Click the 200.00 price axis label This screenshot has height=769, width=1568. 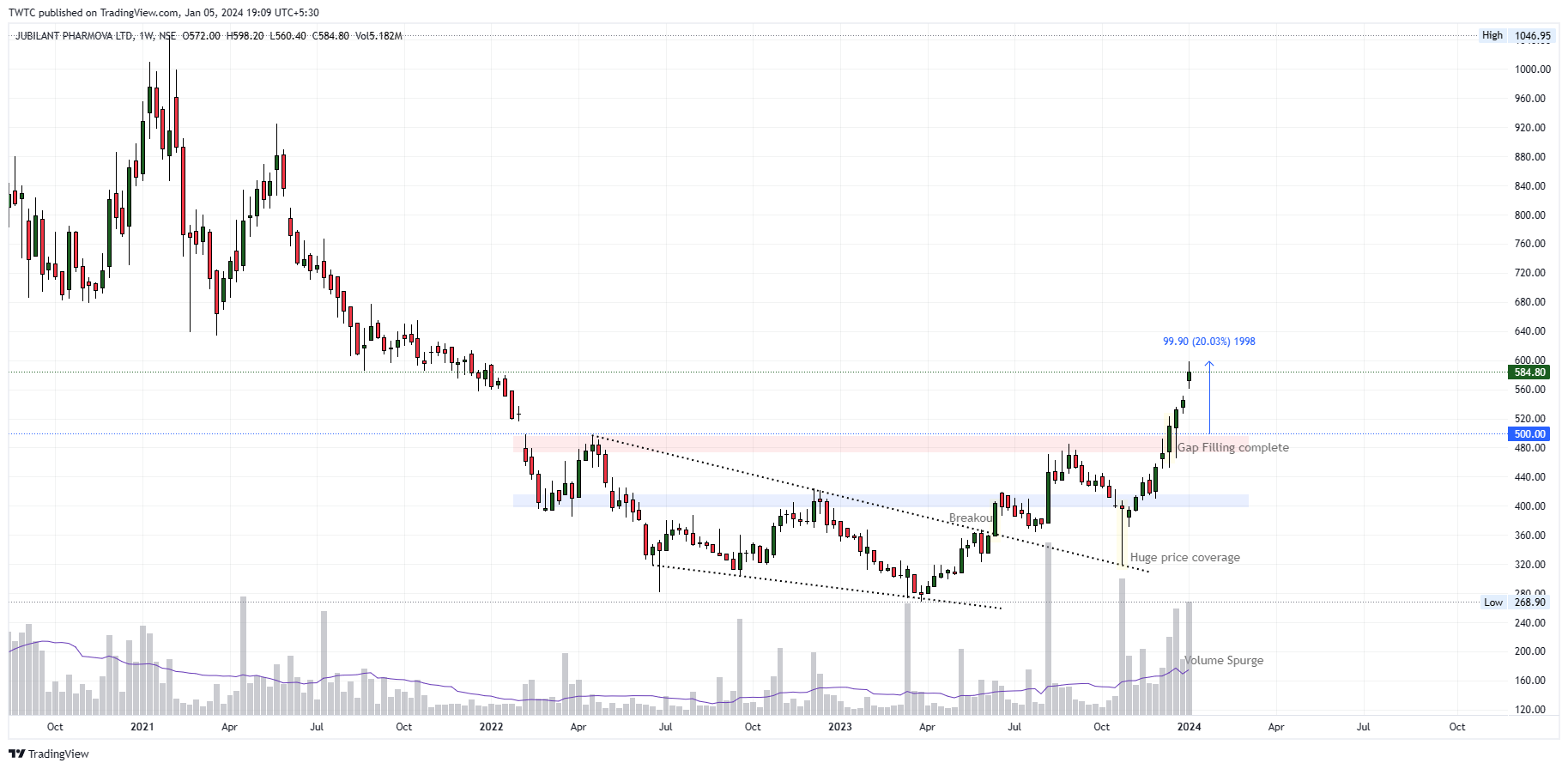click(x=1529, y=651)
